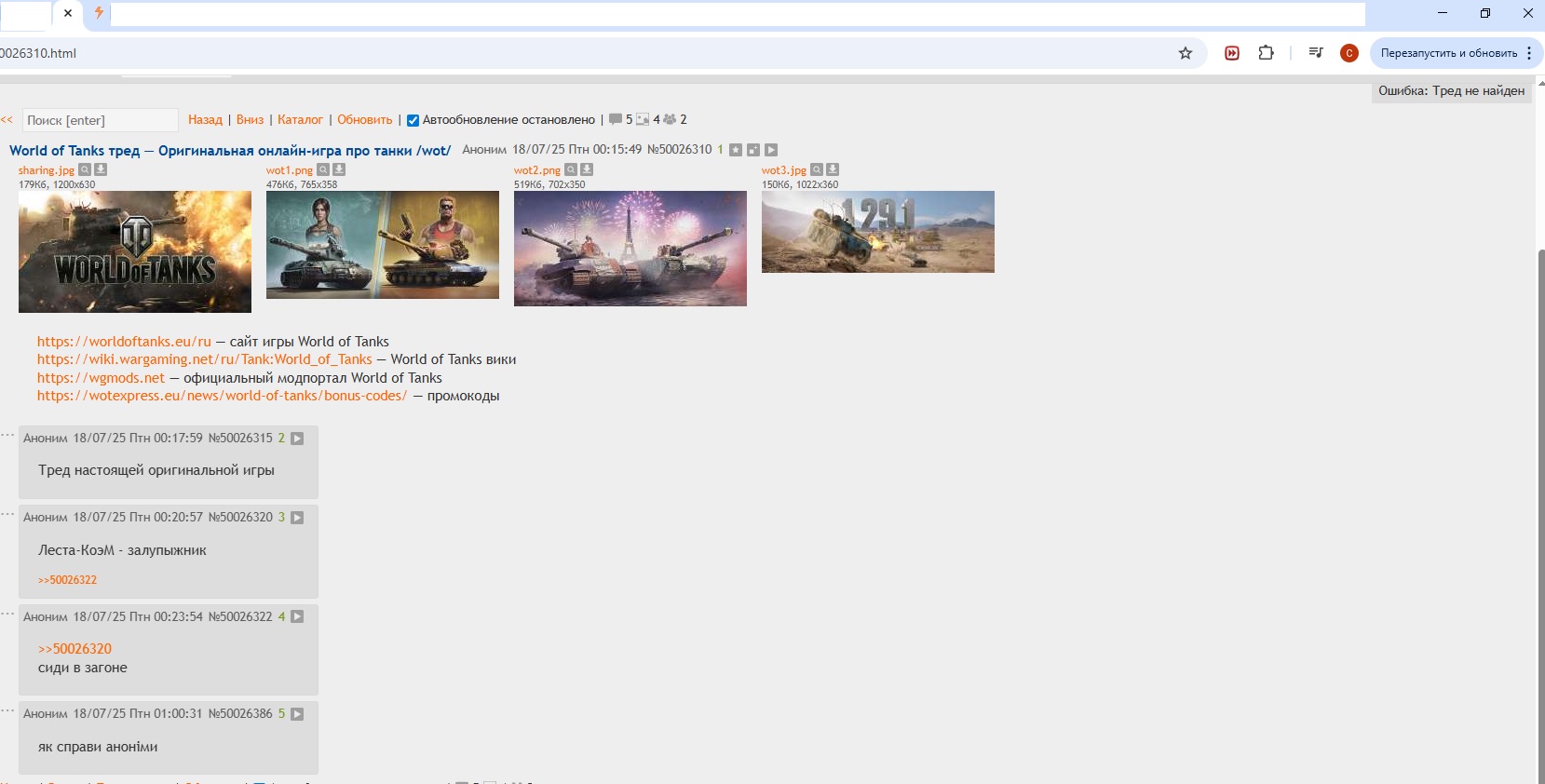Viewport: 1545px width, 784px height.
Task: Open the browser extensions puzzle menu
Action: tap(1266, 53)
